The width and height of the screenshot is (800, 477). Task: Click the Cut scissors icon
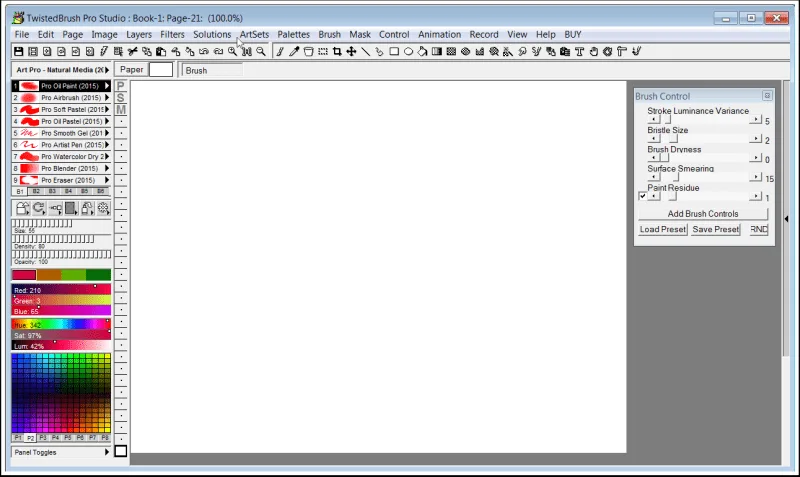(x=133, y=52)
